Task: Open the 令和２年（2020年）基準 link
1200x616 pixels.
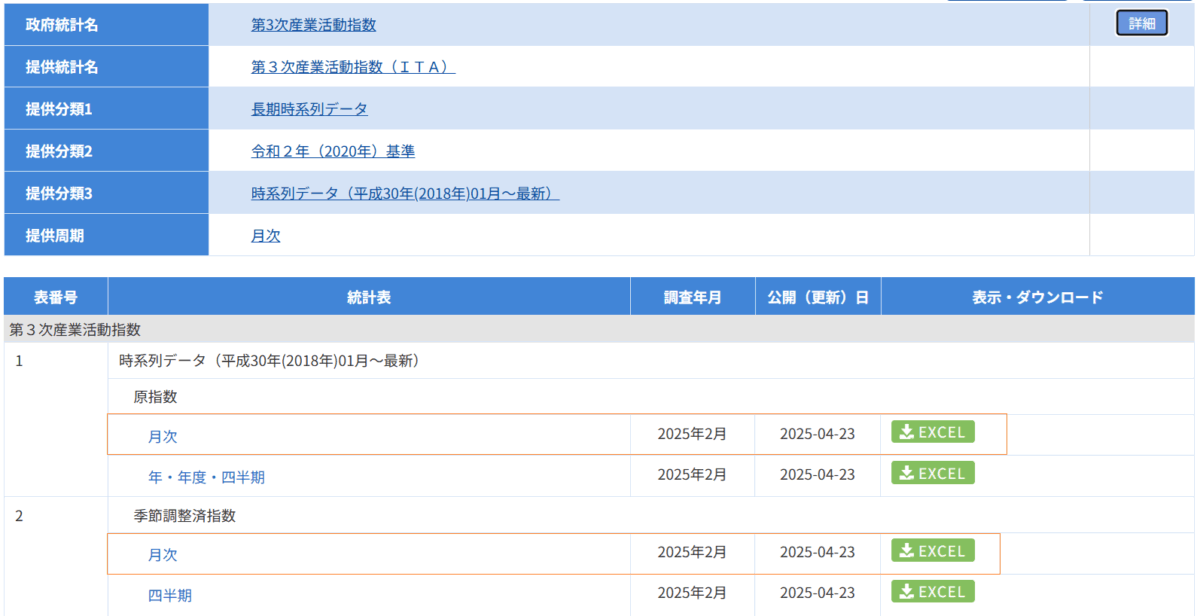Action: [332, 151]
